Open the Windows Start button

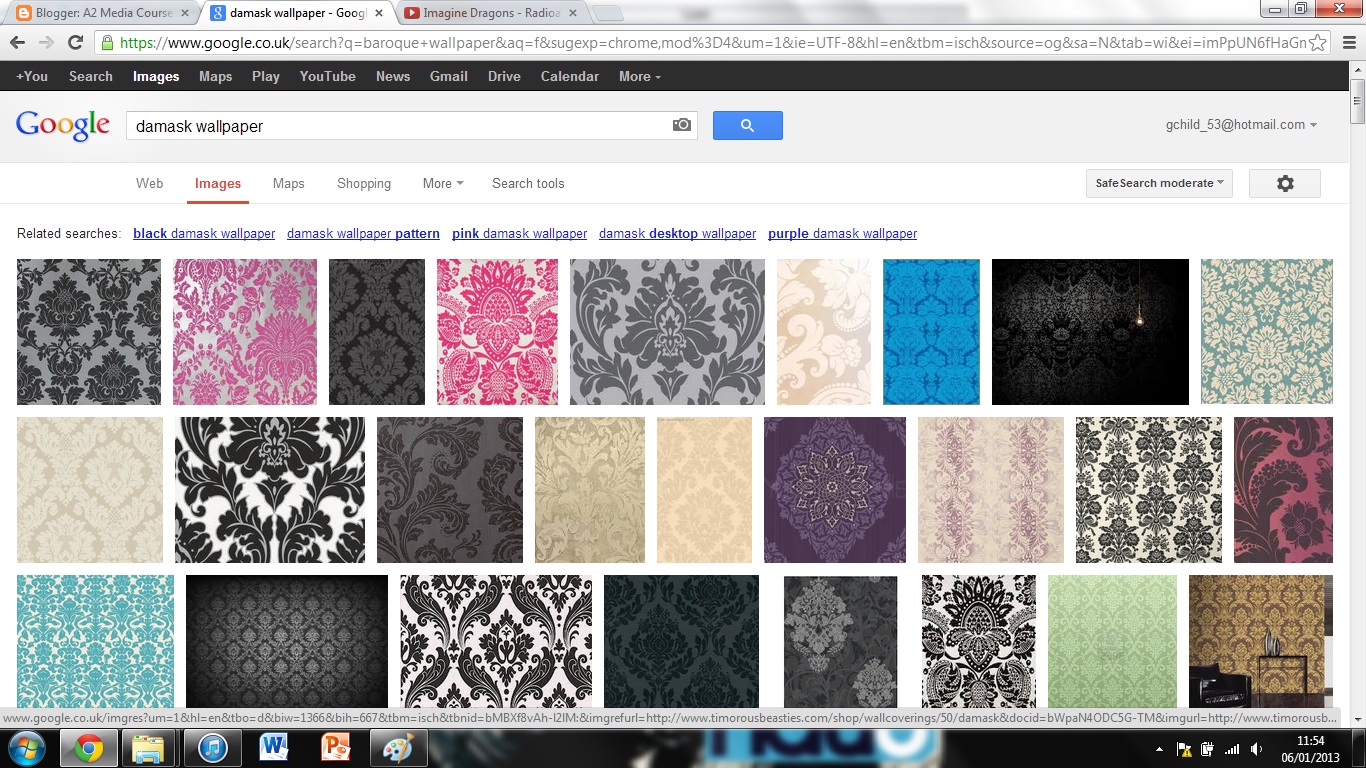(27, 748)
